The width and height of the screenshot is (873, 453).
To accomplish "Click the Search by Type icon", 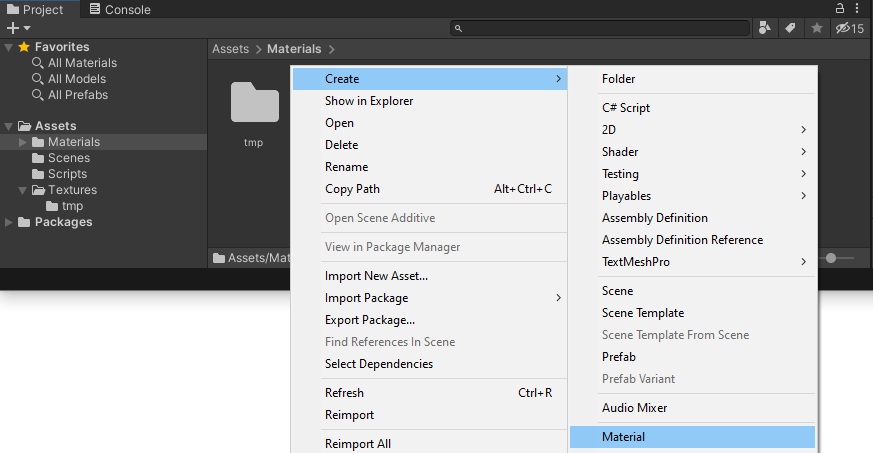I will [765, 28].
